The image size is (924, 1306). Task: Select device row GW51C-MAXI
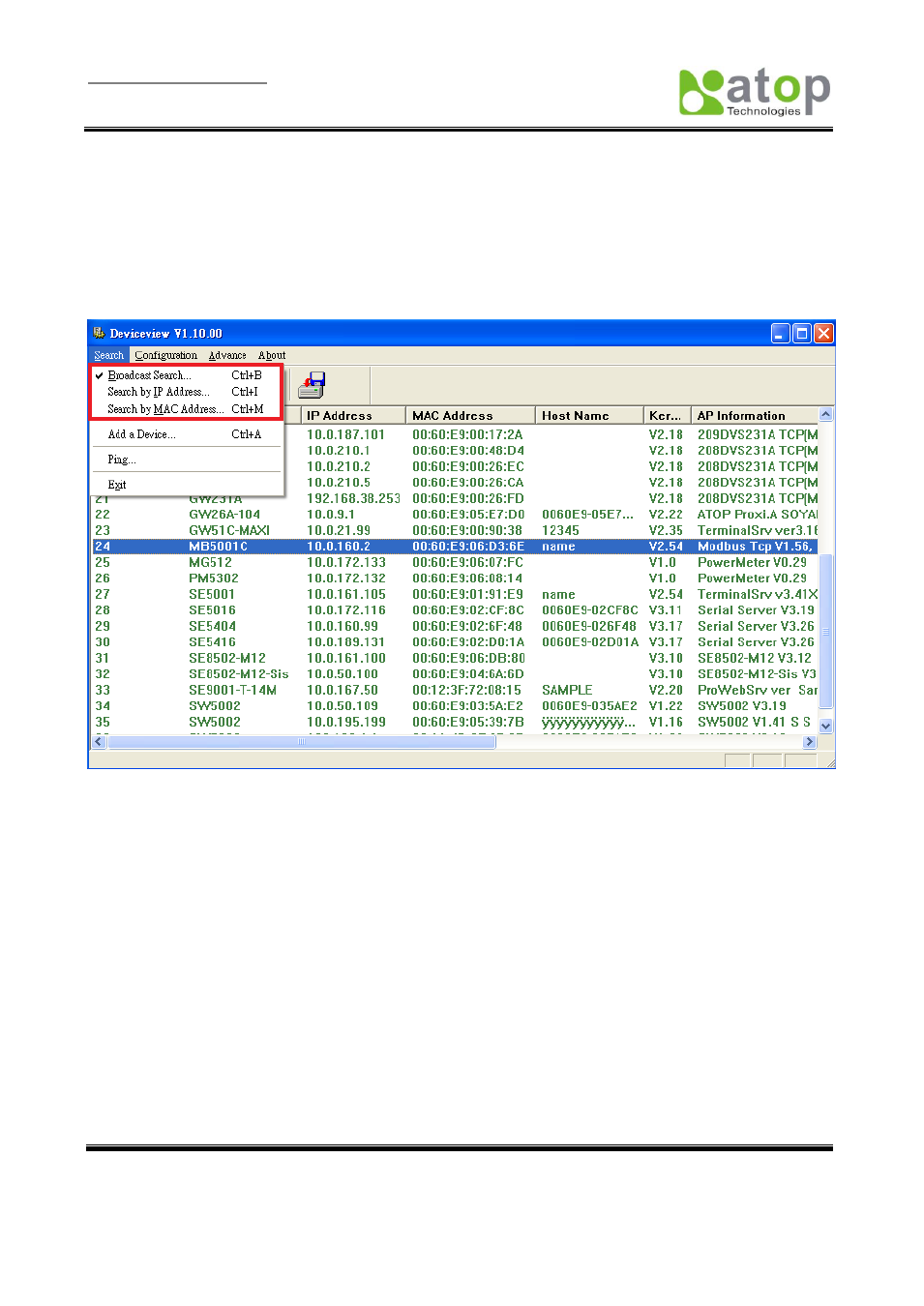[455, 530]
